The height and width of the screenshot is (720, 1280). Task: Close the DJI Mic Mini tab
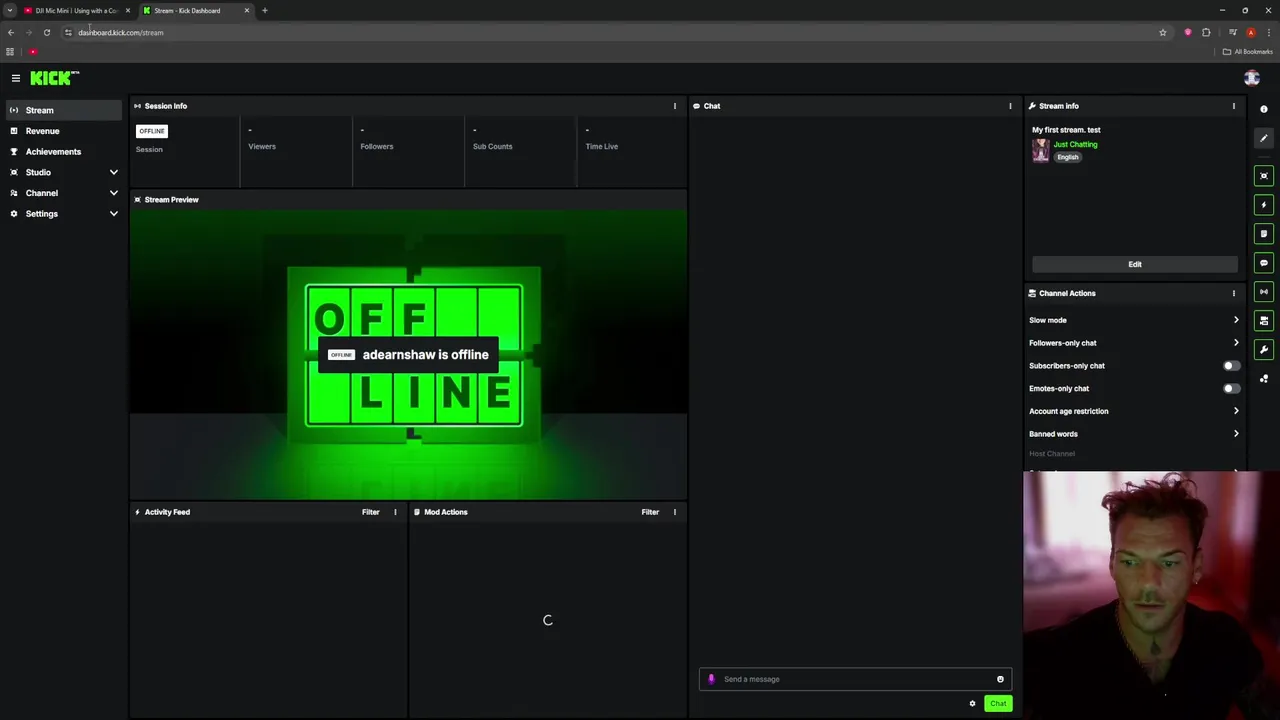(x=127, y=10)
